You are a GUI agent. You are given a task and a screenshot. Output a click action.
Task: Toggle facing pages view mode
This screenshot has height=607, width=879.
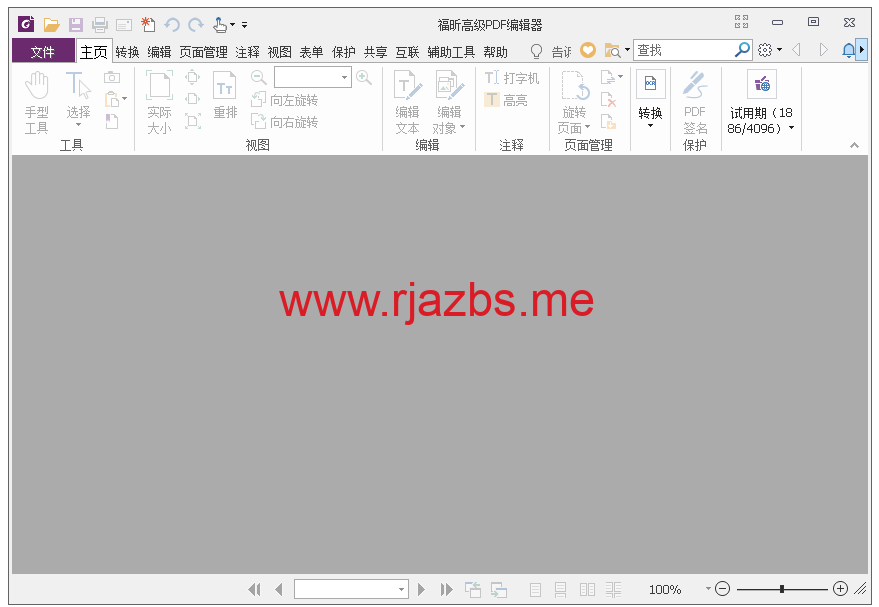(587, 590)
